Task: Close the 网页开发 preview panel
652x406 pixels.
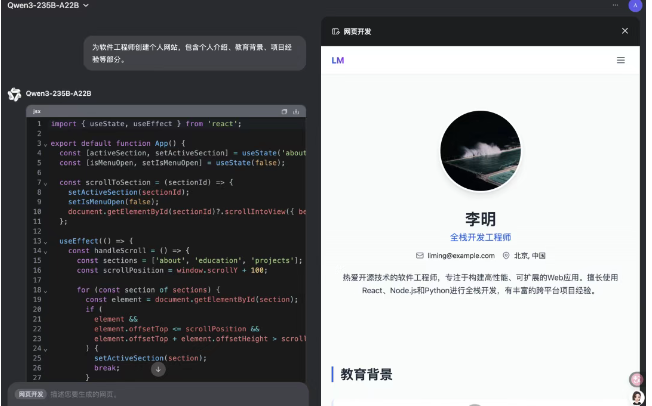Action: click(x=625, y=31)
